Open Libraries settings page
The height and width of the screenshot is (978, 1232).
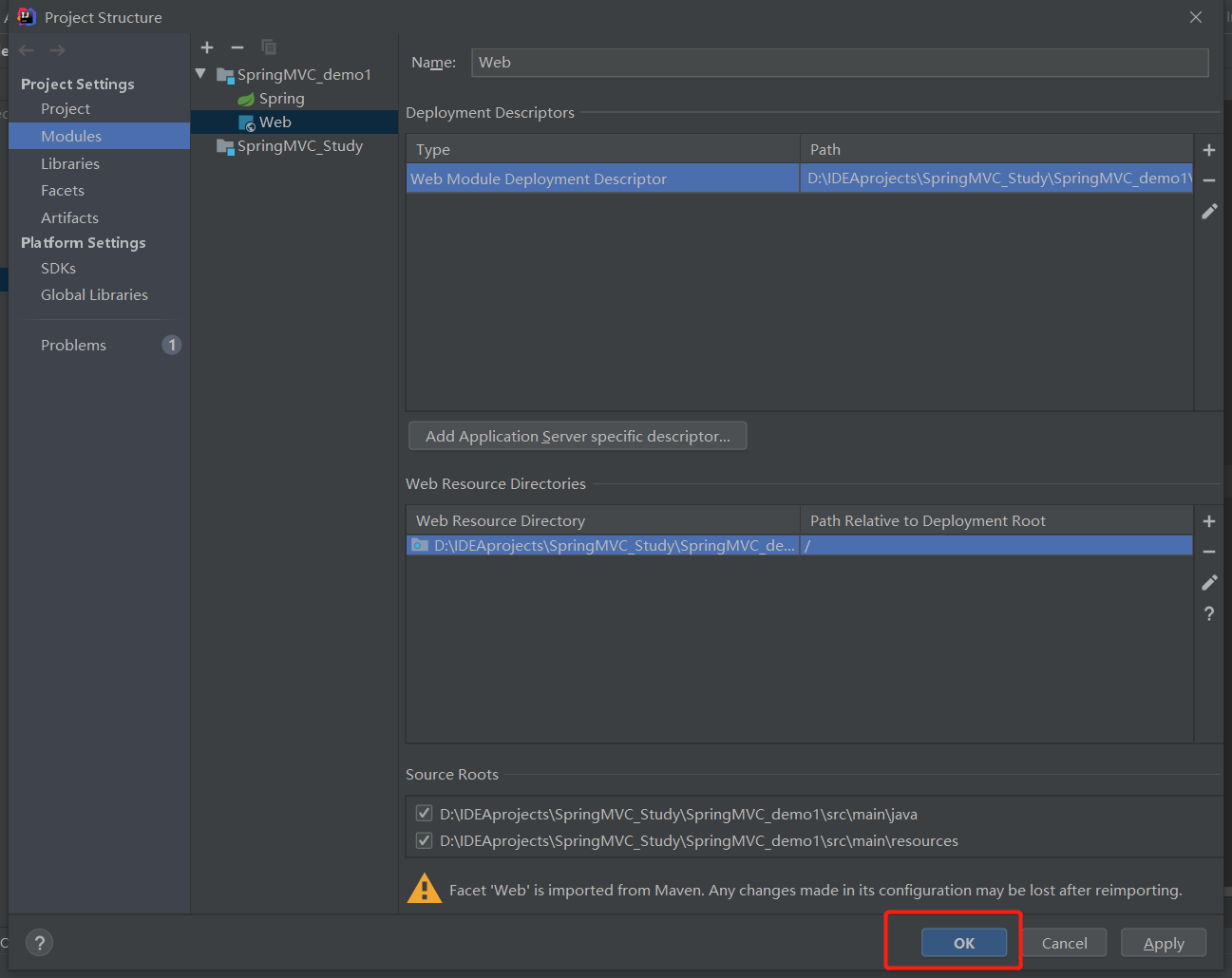70,163
